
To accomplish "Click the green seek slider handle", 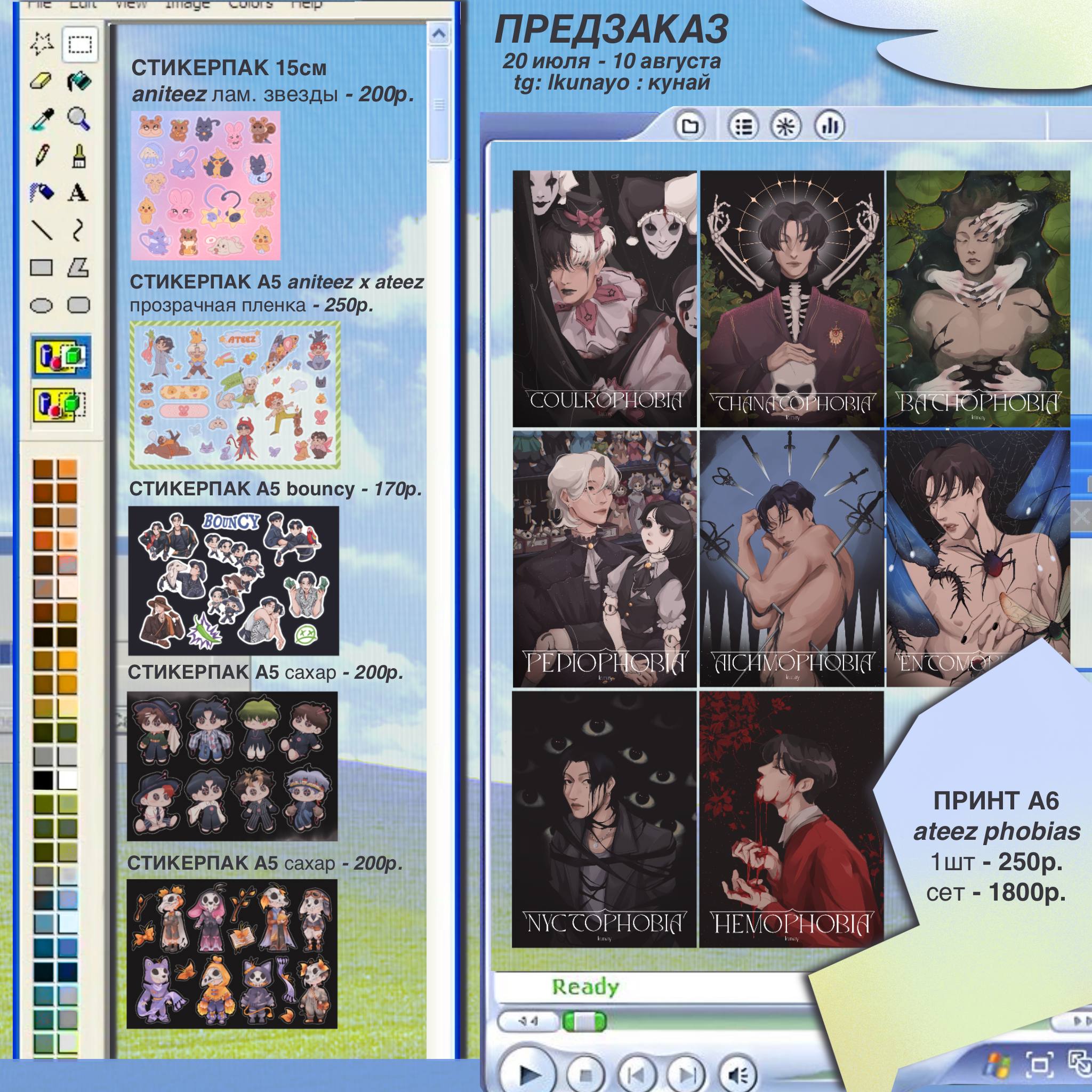I will 584,1022.
